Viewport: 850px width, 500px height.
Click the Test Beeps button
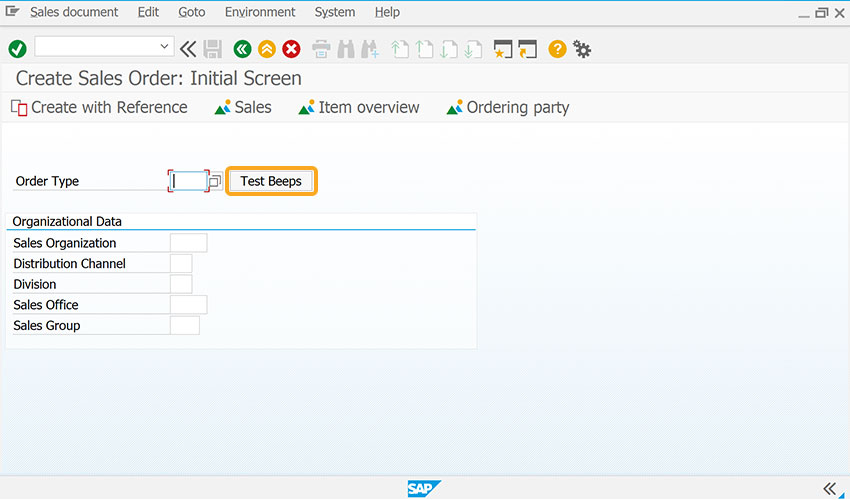[x=271, y=181]
